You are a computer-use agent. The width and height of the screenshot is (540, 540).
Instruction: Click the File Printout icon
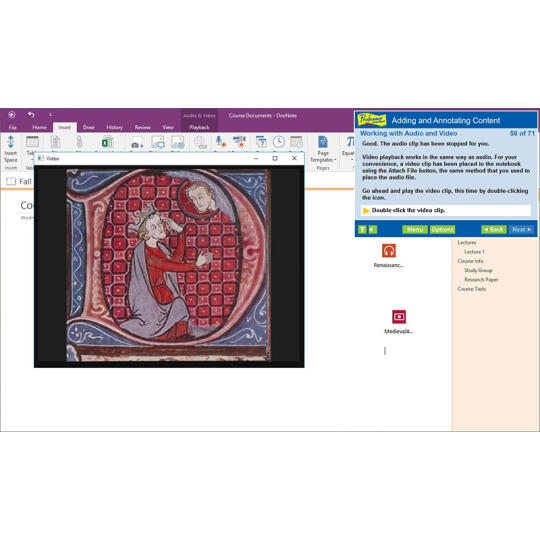click(x=55, y=142)
